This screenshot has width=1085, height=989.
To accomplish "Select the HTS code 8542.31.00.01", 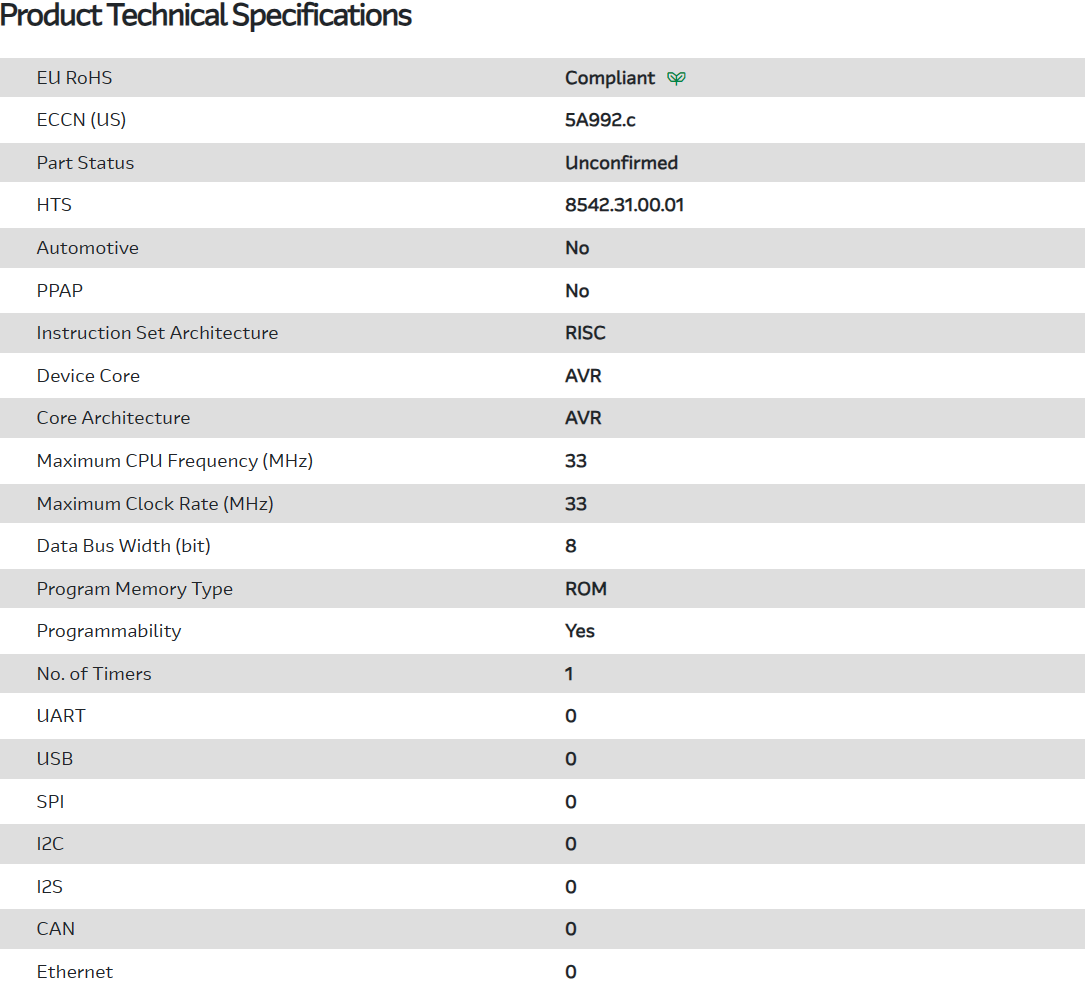I will tap(624, 205).
